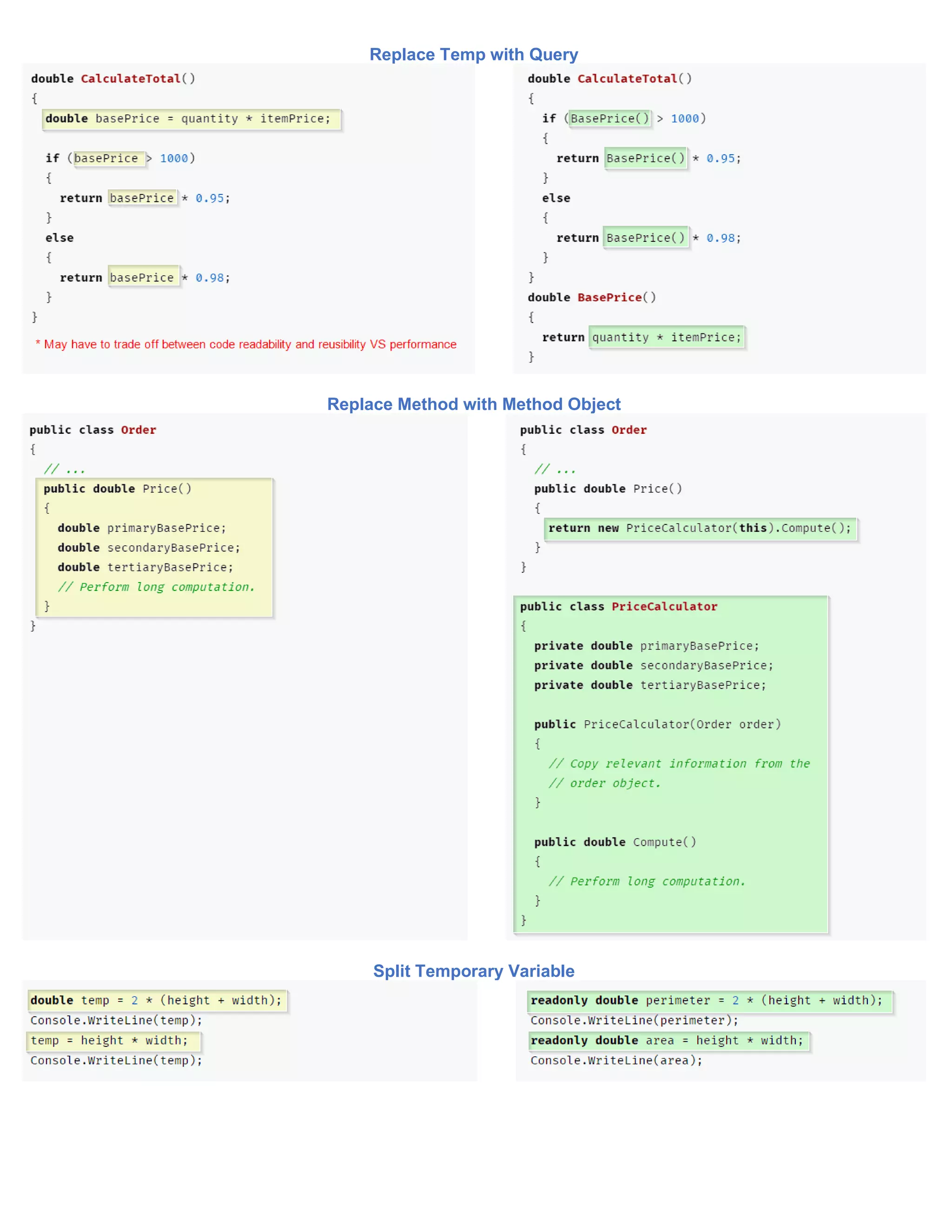Click 'private double secondaryBasePrice;' line

[x=654, y=666]
